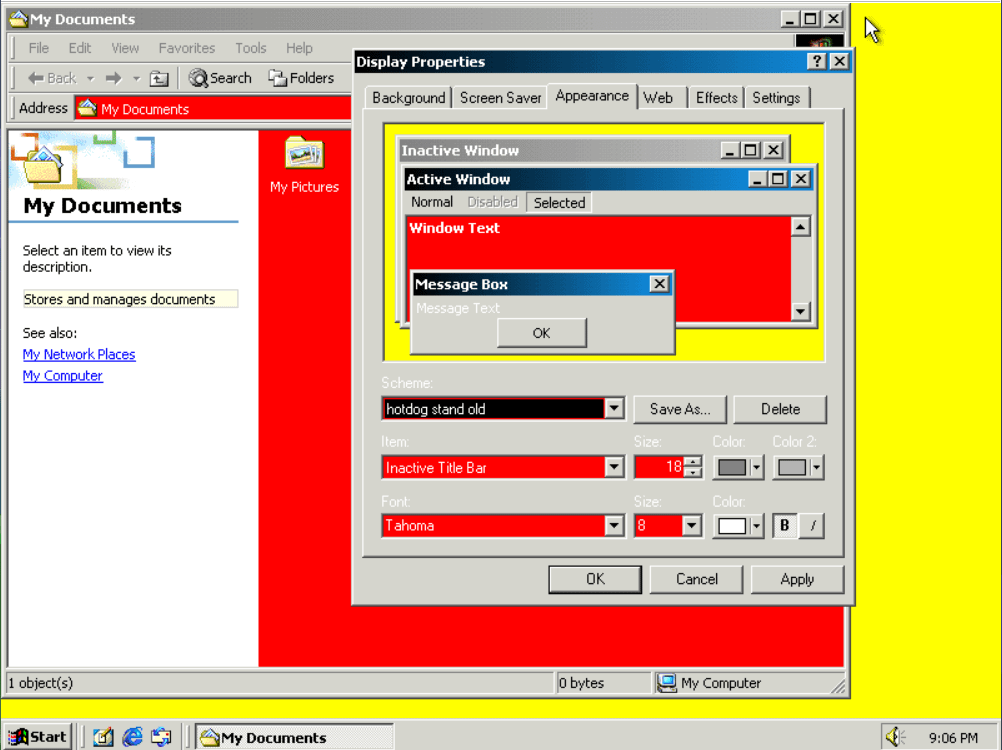Viewport: 1002px width, 750px height.
Task: Expand the Item dropdown list
Action: click(613, 467)
